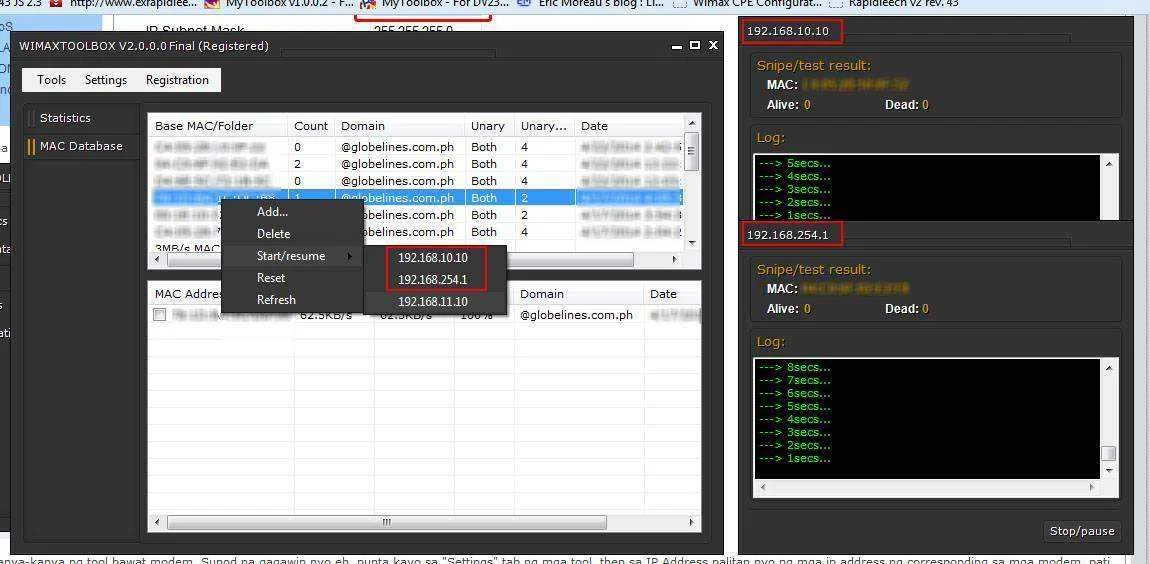The width and height of the screenshot is (1150, 564).
Task: Sort by Base MAC/Folder column header
Action: pyautogui.click(x=218, y=126)
